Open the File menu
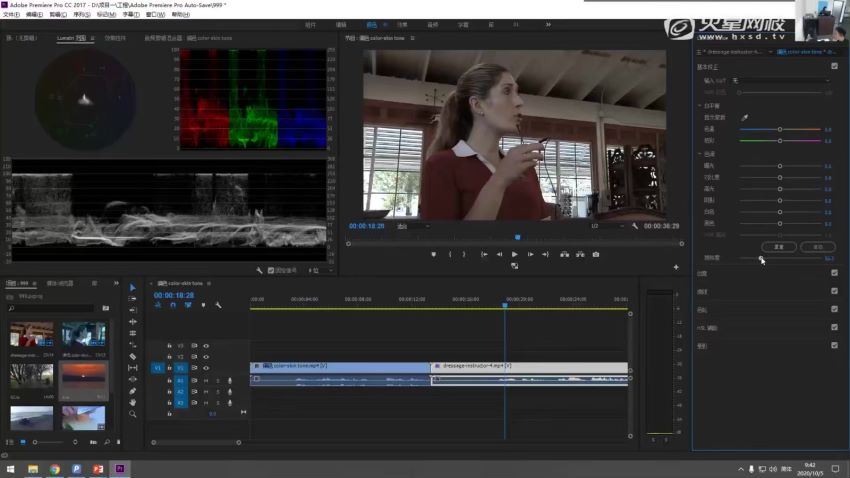This screenshot has width=850, height=478. 11,15
